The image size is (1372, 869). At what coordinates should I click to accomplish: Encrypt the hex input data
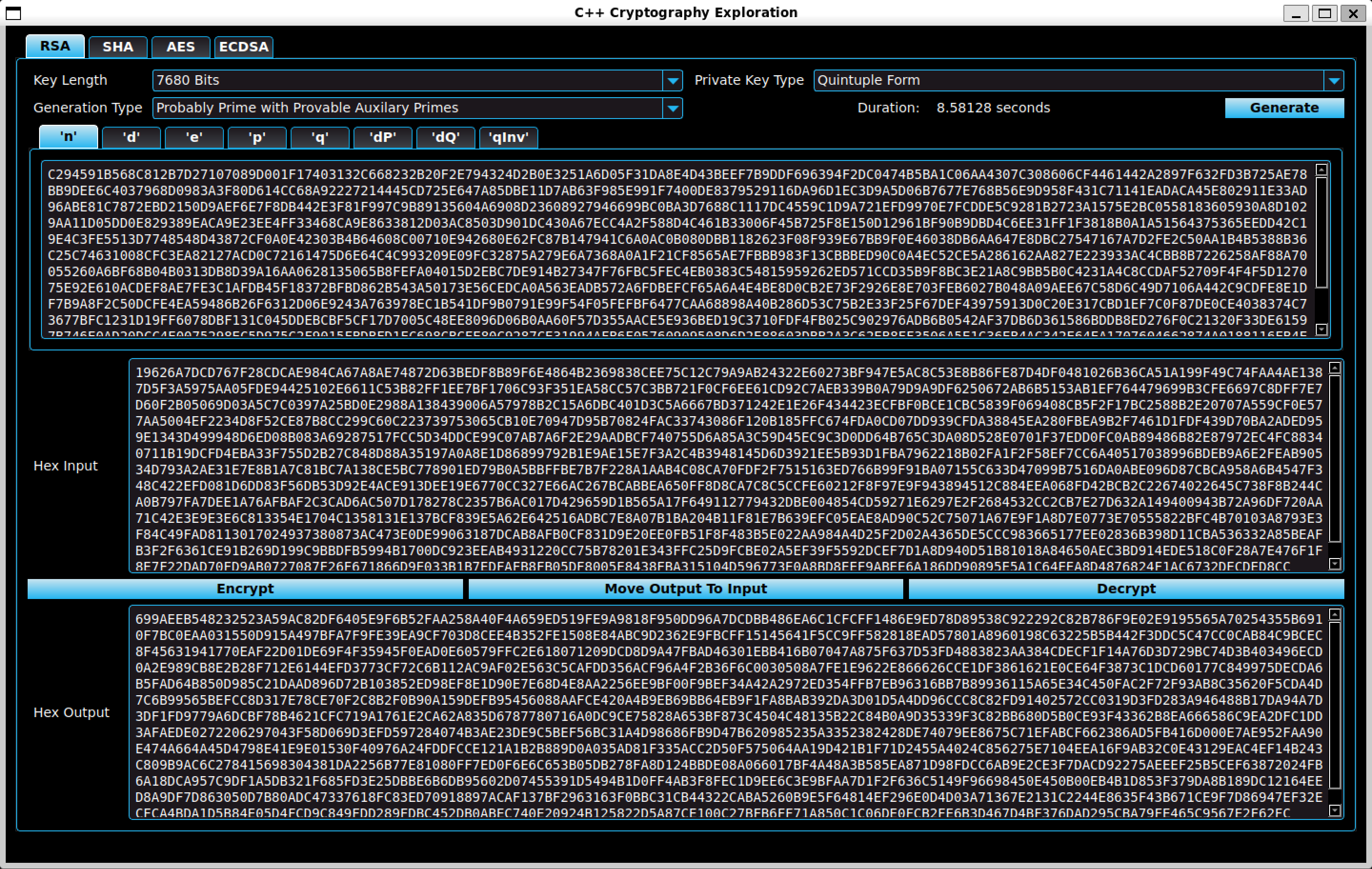coord(245,589)
